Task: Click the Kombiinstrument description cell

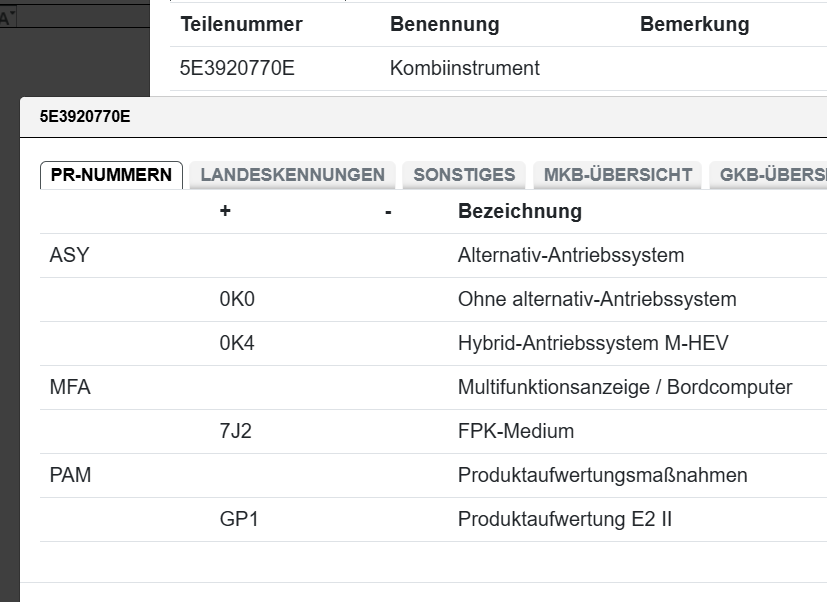Action: (x=464, y=69)
